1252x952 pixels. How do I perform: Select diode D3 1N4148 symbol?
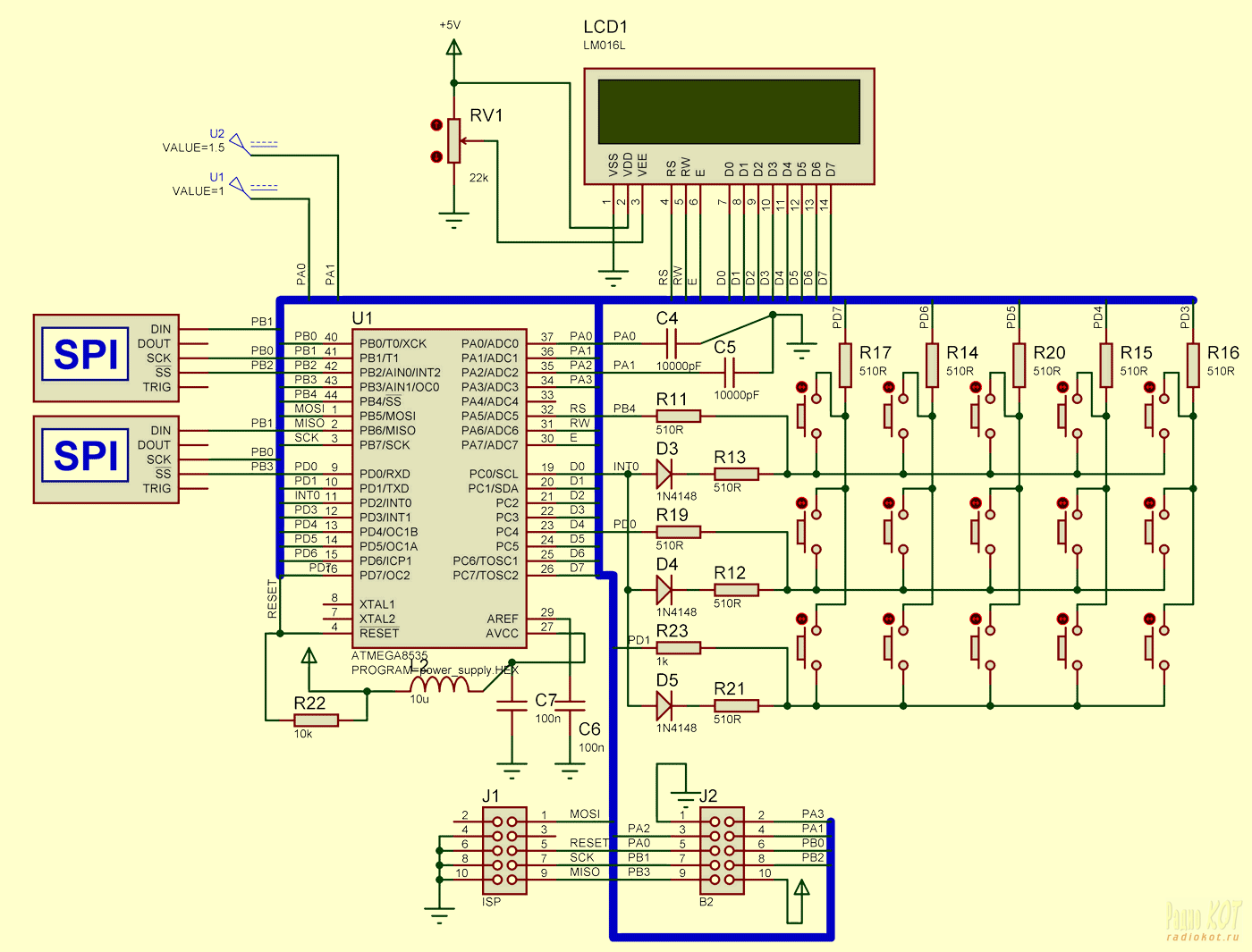[x=664, y=474]
